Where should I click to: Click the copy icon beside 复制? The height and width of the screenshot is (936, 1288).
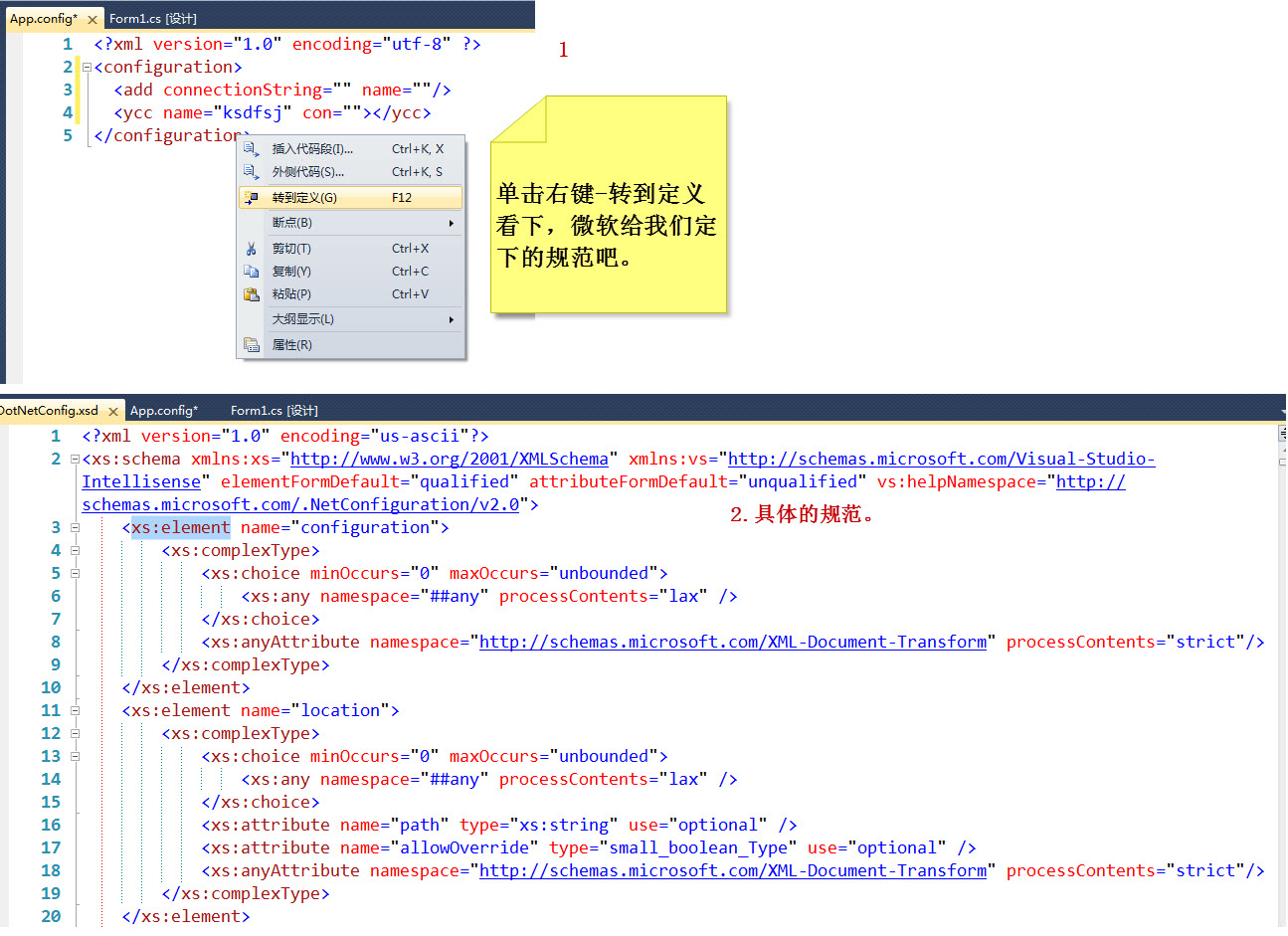click(x=251, y=272)
